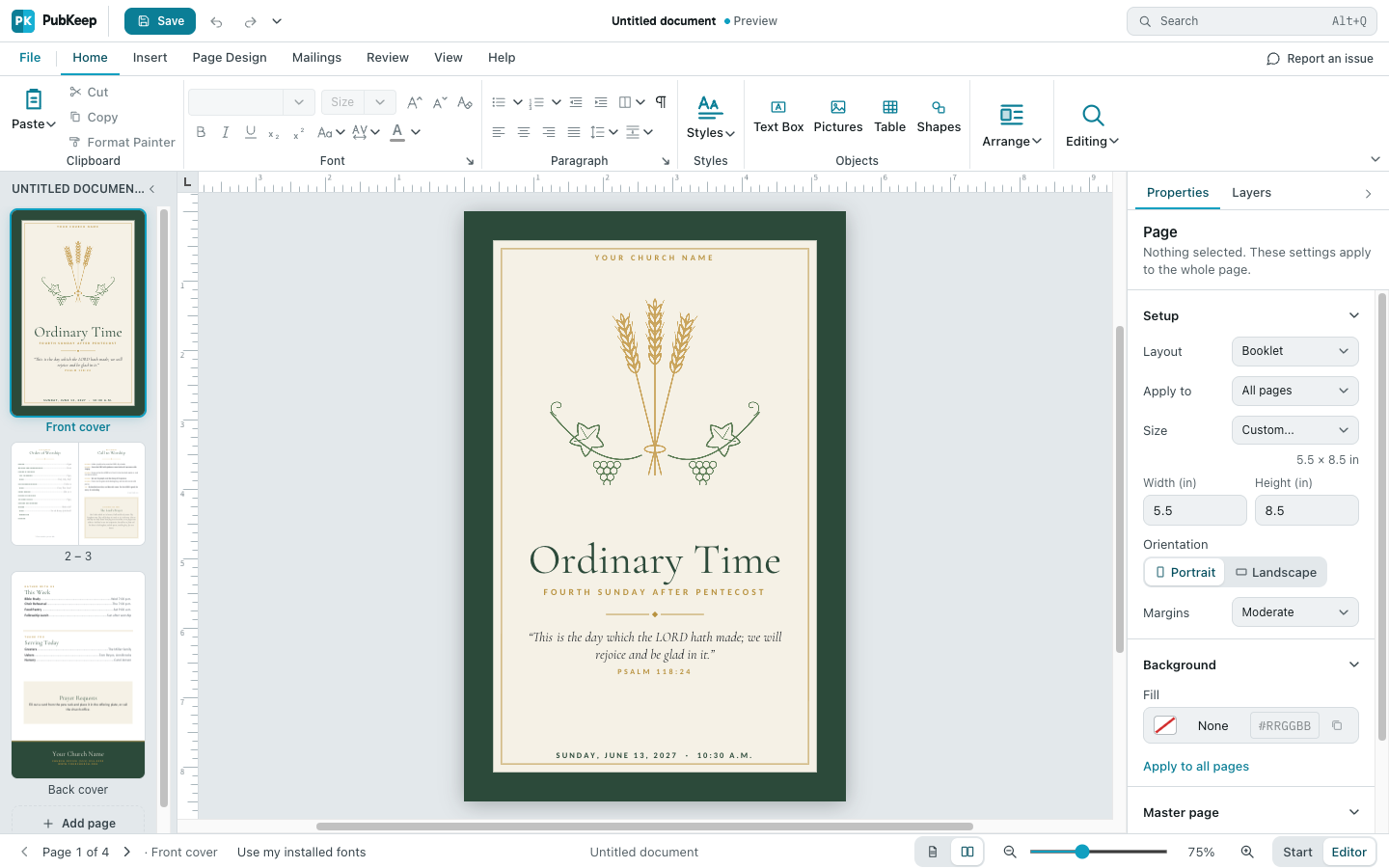This screenshot has height=868, width=1389.
Task: Click Report an issue
Action: click(x=1320, y=59)
